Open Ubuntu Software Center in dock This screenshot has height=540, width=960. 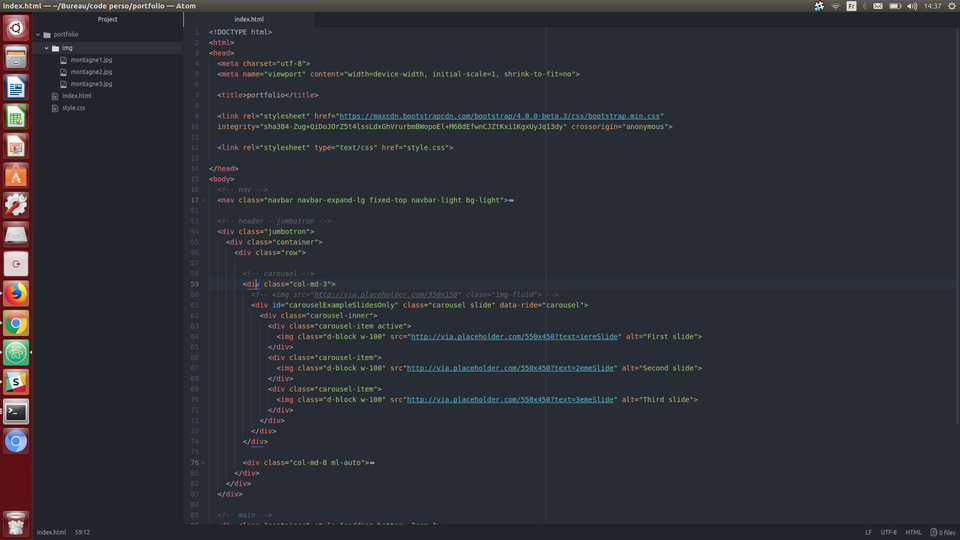(16, 176)
